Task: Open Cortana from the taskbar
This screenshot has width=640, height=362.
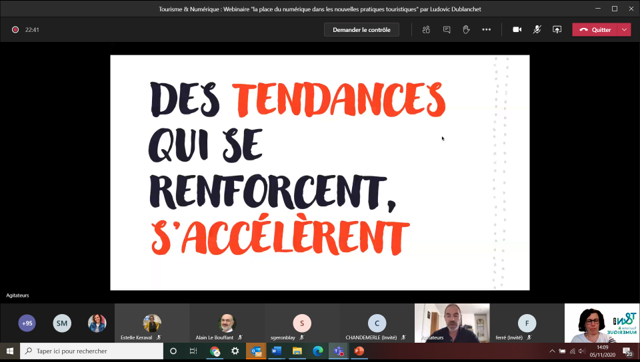Action: point(173,351)
